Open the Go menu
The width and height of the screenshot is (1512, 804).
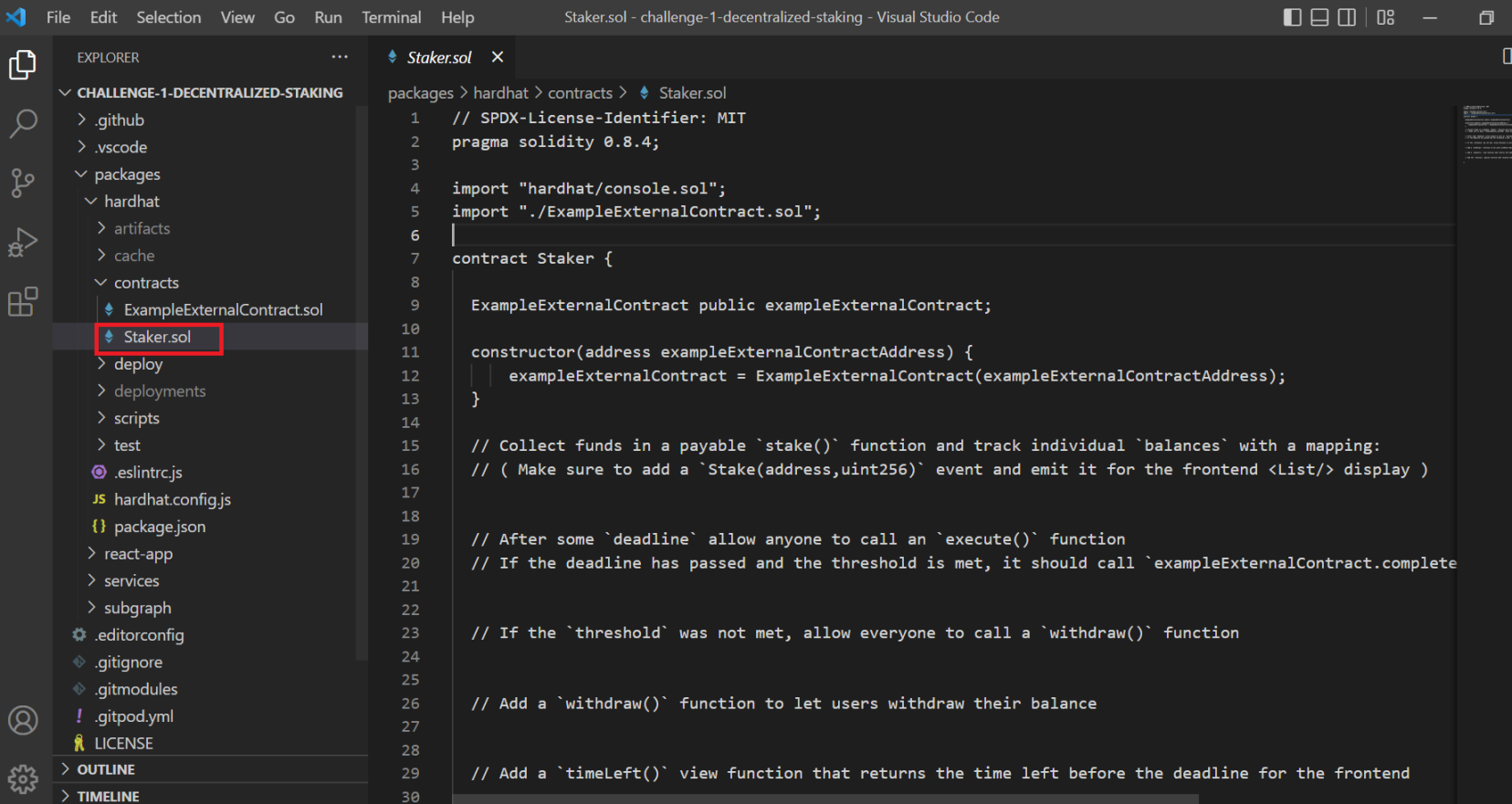(x=285, y=17)
